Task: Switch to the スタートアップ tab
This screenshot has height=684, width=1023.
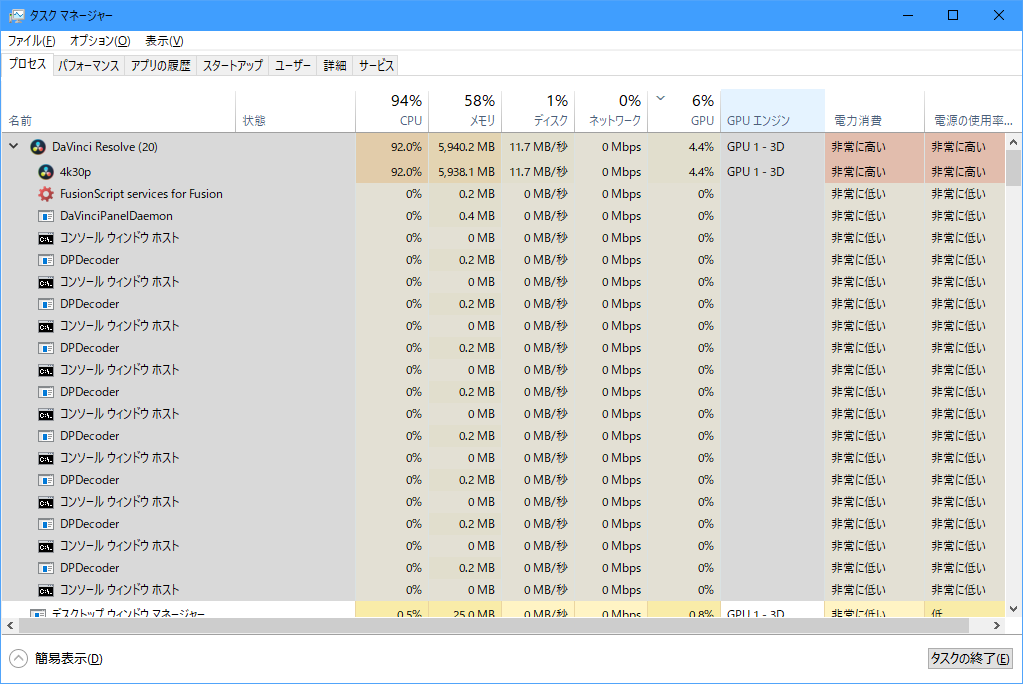Action: (x=232, y=65)
